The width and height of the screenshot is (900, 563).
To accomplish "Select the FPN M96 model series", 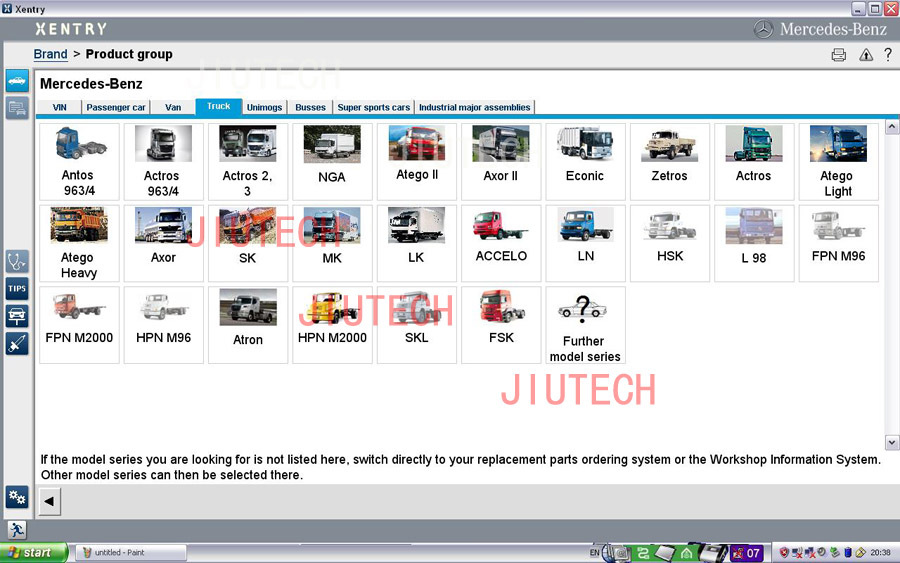I will tap(839, 243).
